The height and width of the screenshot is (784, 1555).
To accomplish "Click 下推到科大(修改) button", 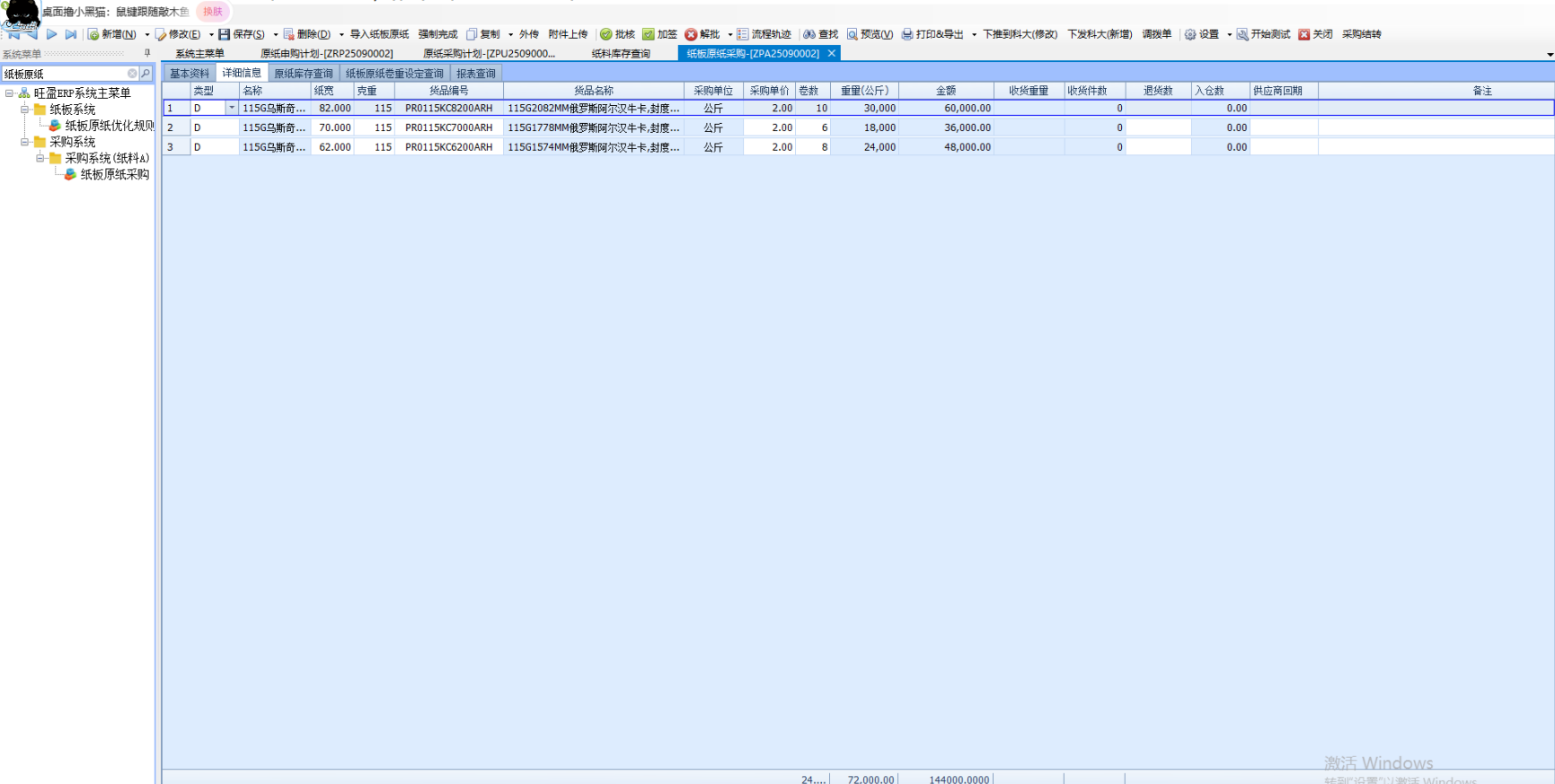I will (1020, 34).
